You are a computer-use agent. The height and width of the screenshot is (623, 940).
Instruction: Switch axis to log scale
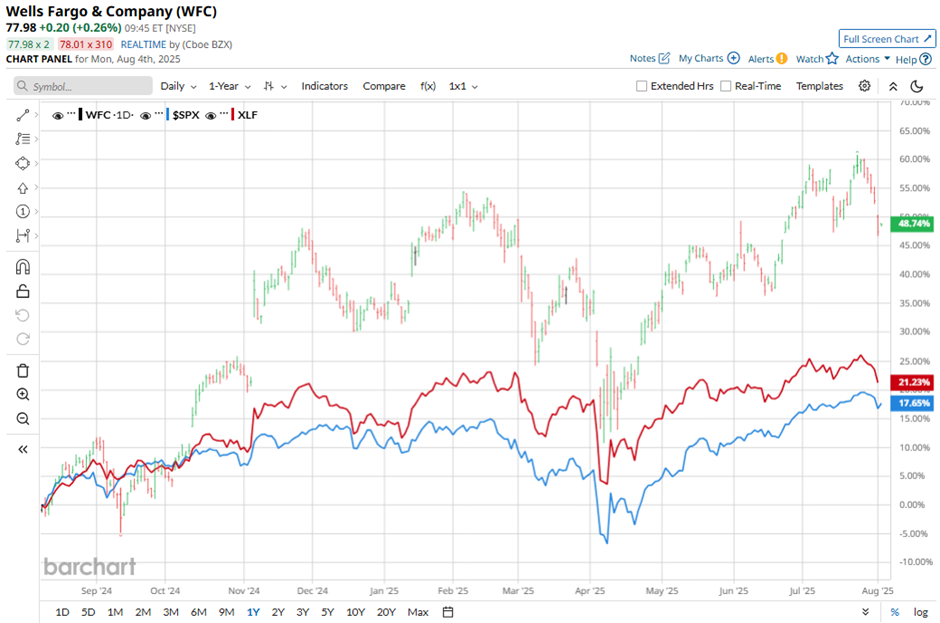tap(920, 612)
